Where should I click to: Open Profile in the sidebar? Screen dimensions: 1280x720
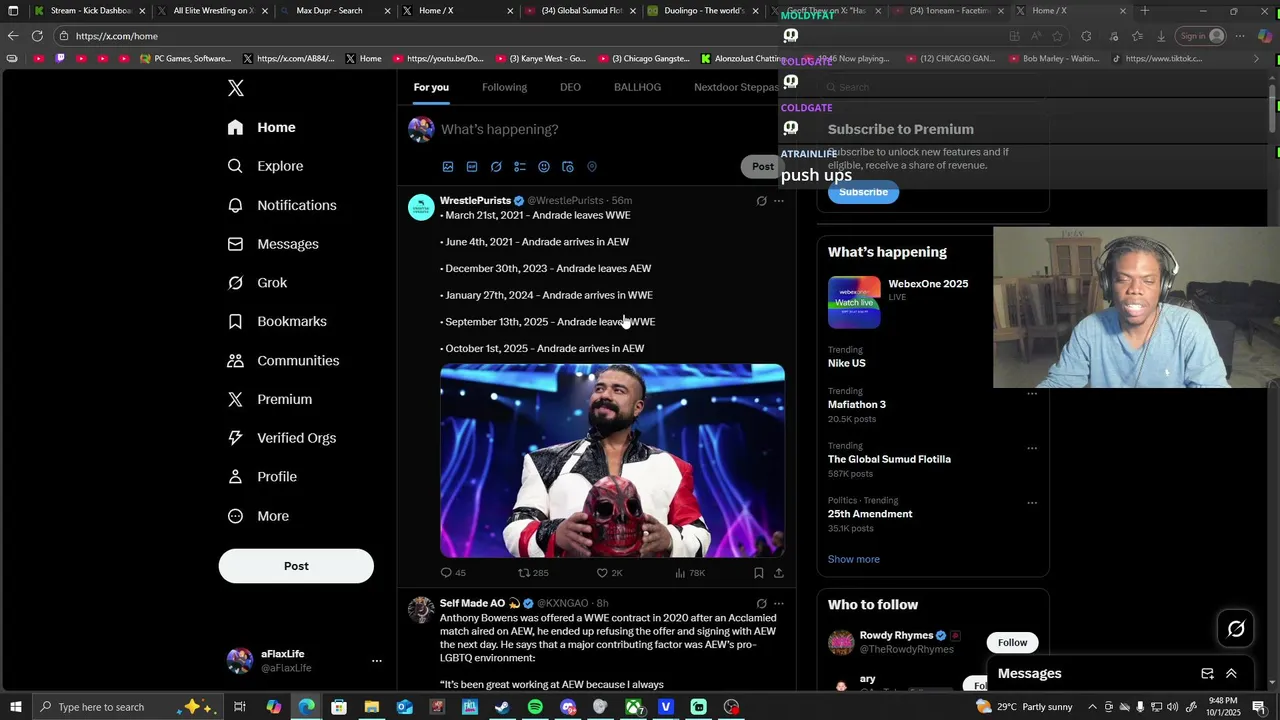click(262, 477)
